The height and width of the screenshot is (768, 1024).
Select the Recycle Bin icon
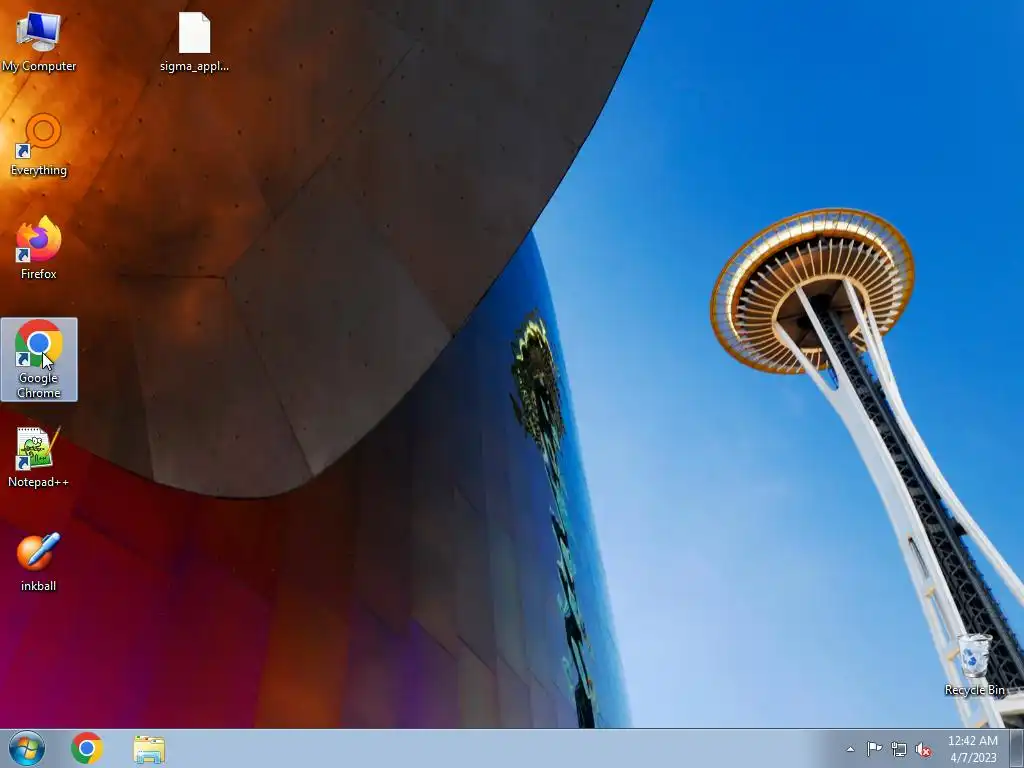[x=974, y=664]
